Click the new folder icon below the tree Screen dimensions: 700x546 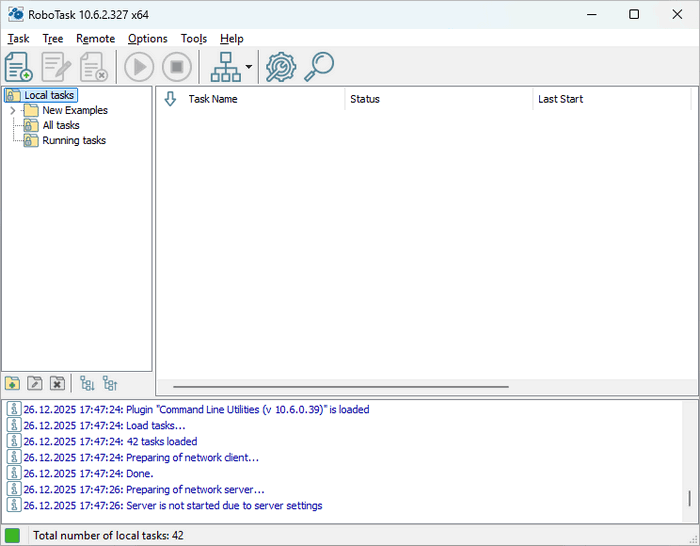coord(12,383)
